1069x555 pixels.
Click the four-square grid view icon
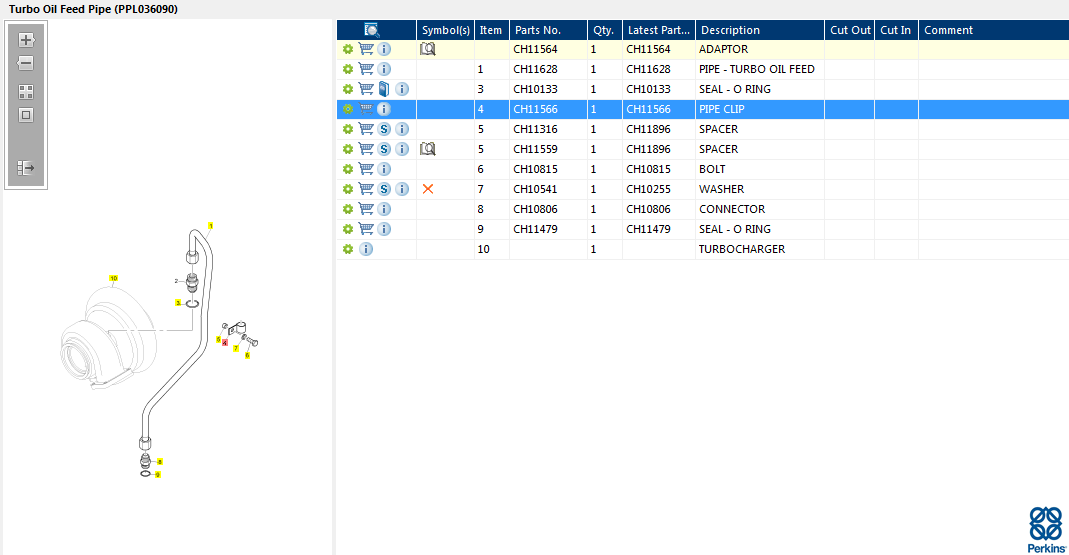click(27, 91)
